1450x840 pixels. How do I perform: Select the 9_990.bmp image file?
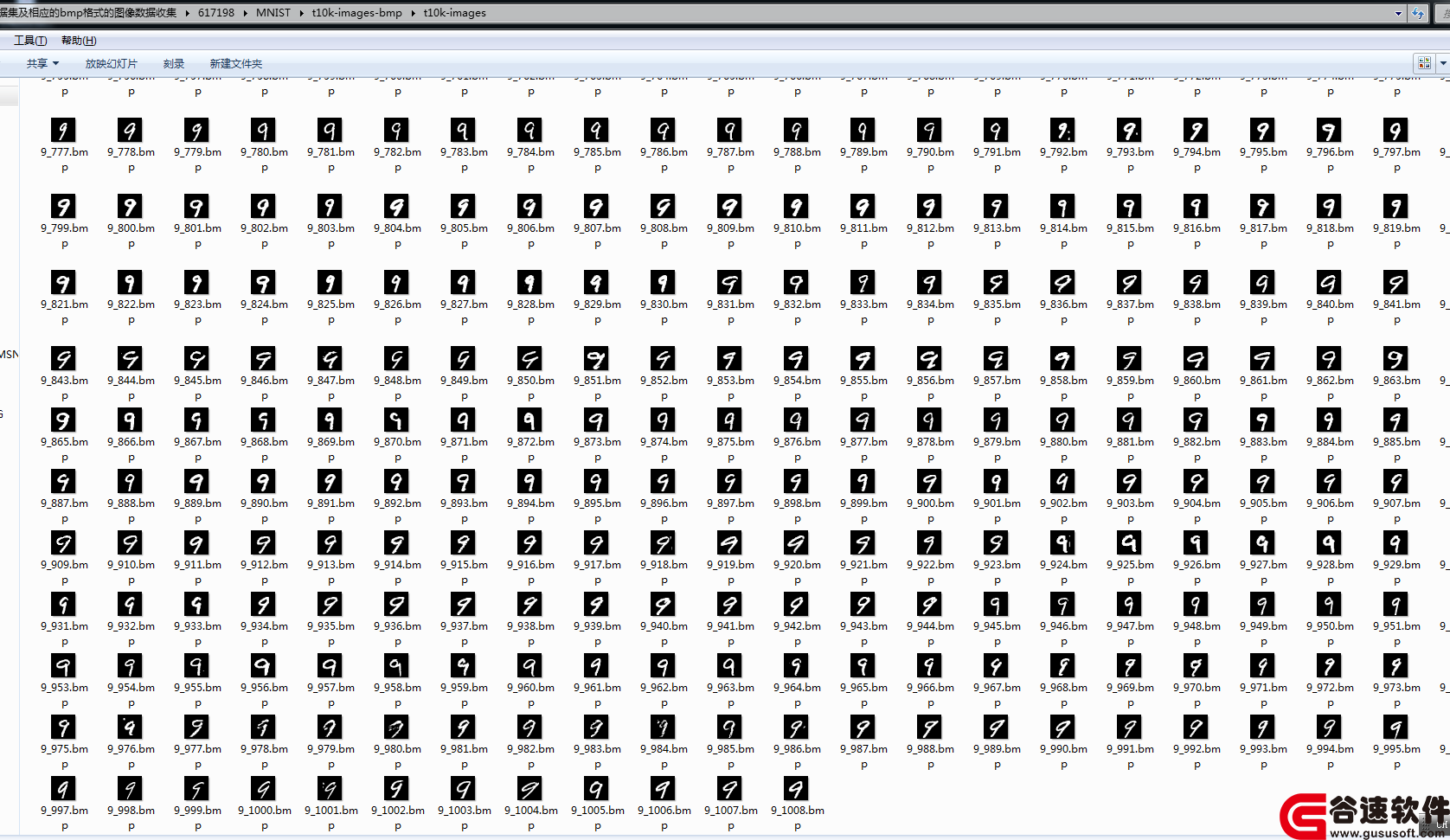coord(1063,741)
